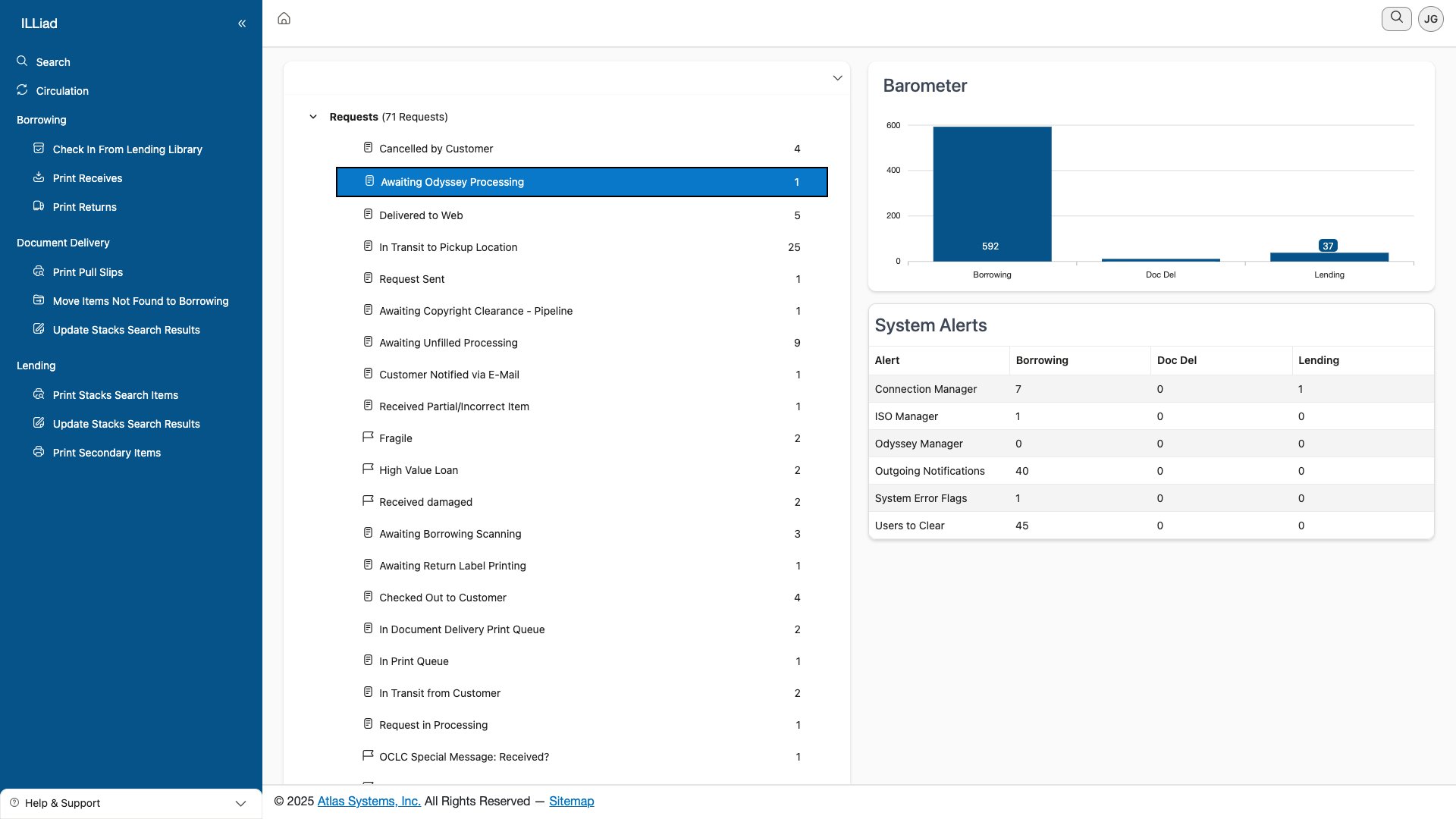The image size is (1456, 819).
Task: Click the Borrowing bar in Barometer chart
Action: click(x=991, y=194)
